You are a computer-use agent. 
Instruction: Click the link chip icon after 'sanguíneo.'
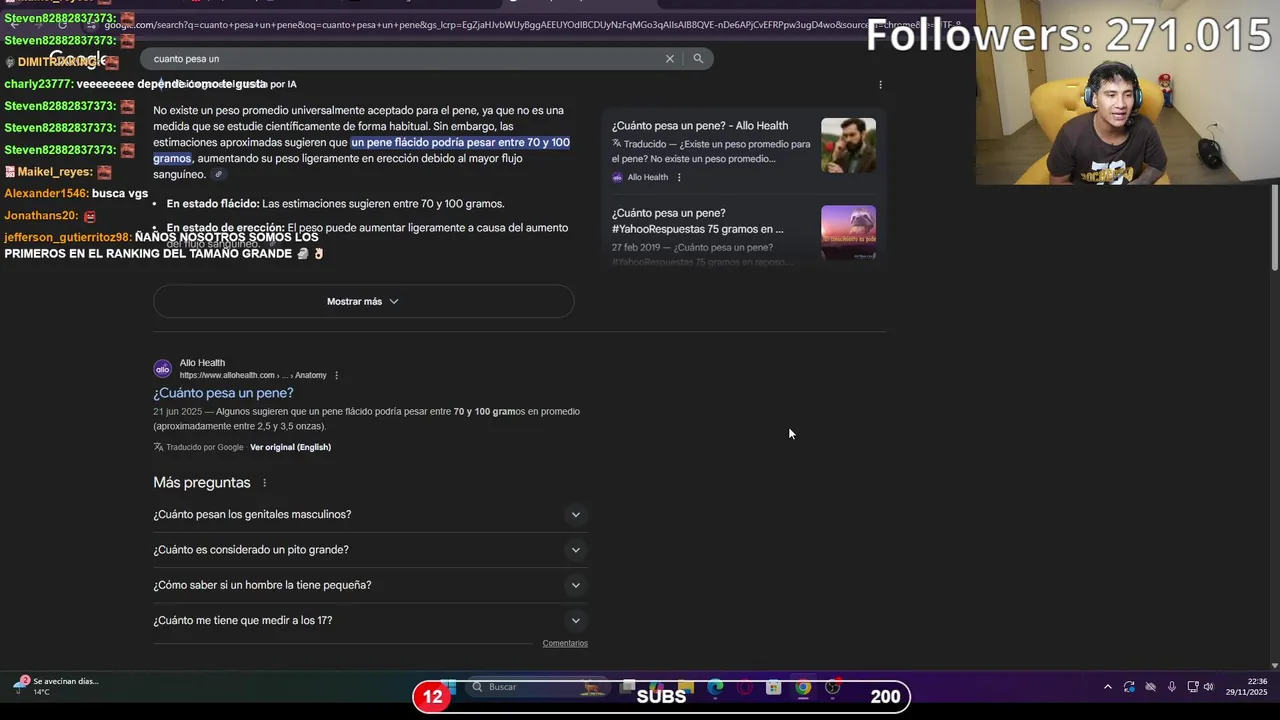[218, 174]
